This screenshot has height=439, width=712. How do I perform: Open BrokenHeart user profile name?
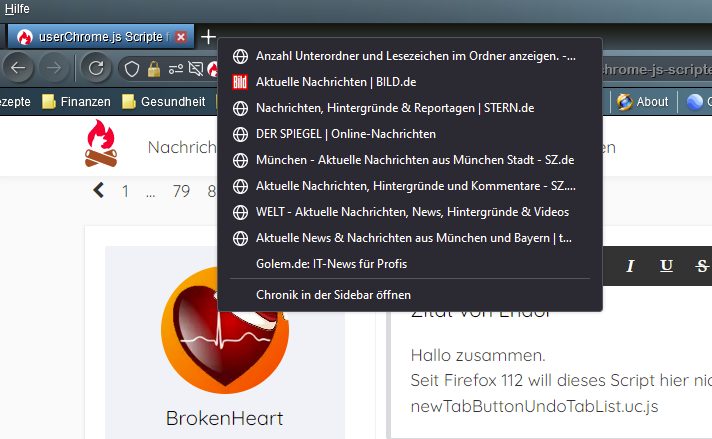pyautogui.click(x=224, y=418)
